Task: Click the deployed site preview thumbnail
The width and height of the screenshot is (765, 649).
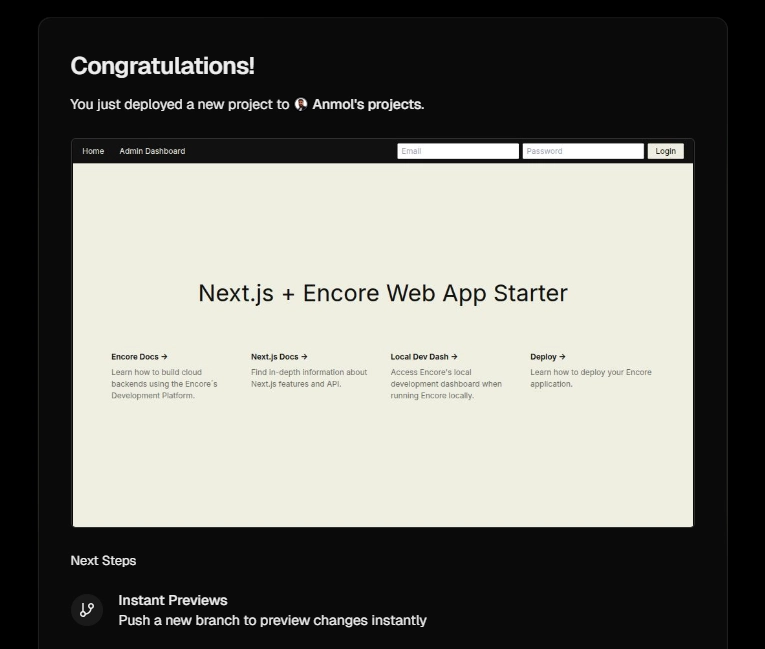Action: tap(382, 333)
